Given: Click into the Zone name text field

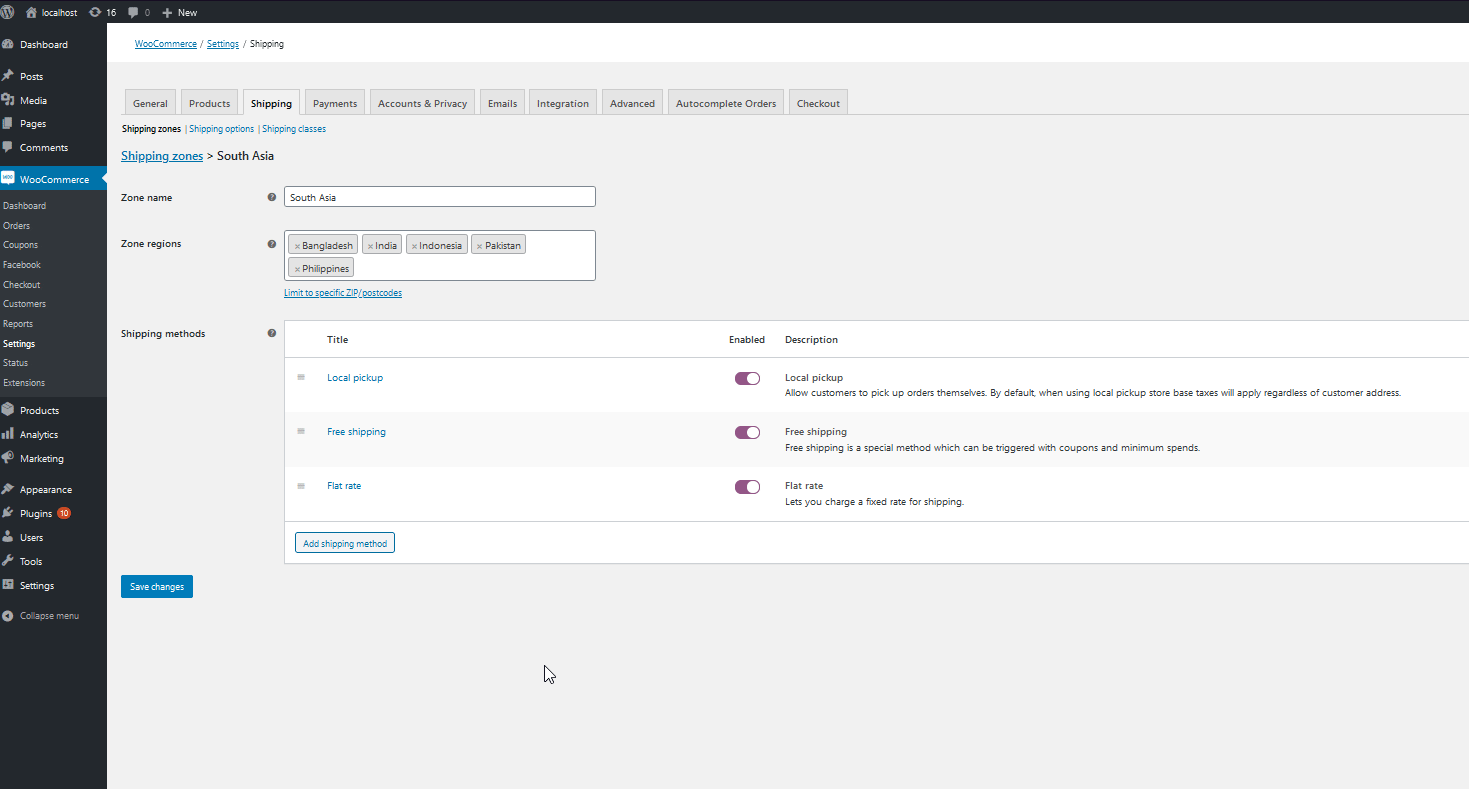Looking at the screenshot, I should [440, 197].
